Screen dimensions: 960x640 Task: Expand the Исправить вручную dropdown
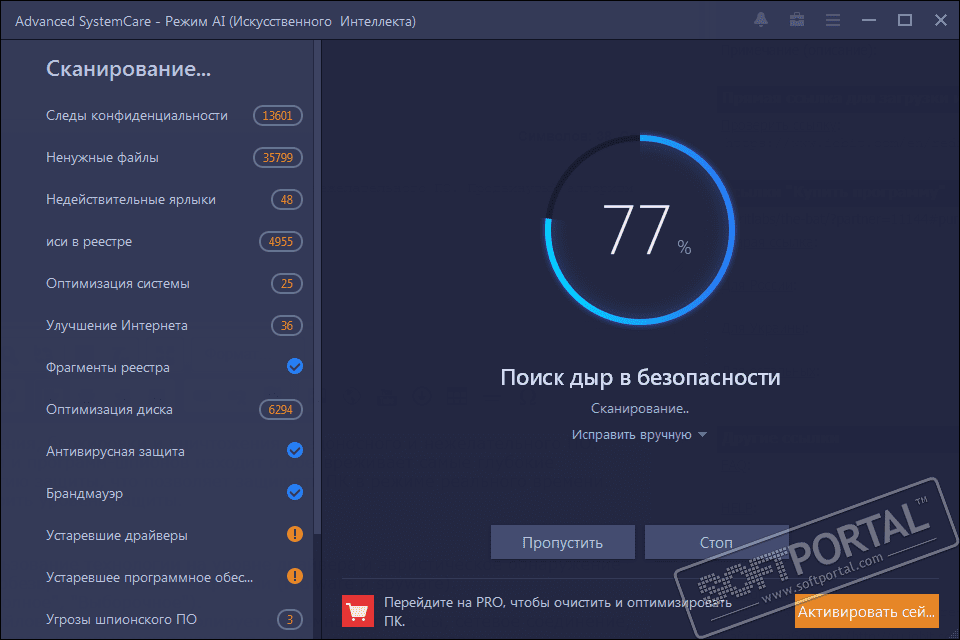coord(639,435)
